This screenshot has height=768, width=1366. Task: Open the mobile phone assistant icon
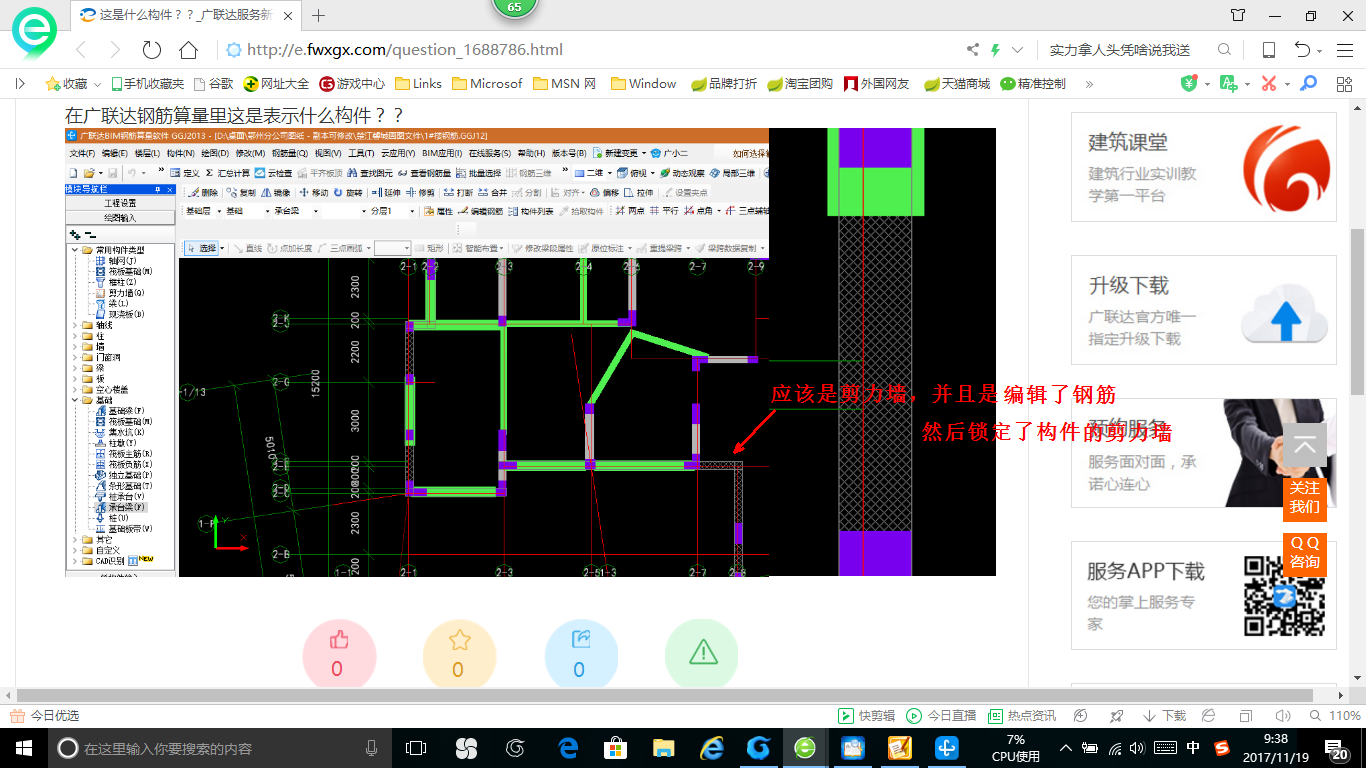[1268, 50]
